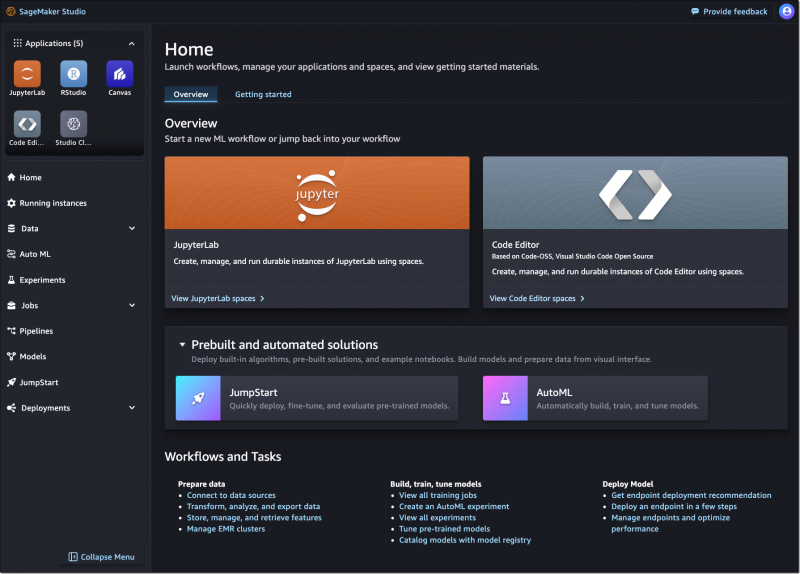Image resolution: width=800 pixels, height=574 pixels.
Task: Open Catalog models with model registry link
Action: (465, 540)
